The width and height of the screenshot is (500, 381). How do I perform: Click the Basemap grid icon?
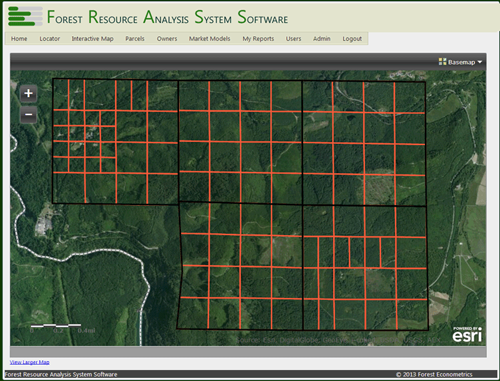tap(442, 62)
